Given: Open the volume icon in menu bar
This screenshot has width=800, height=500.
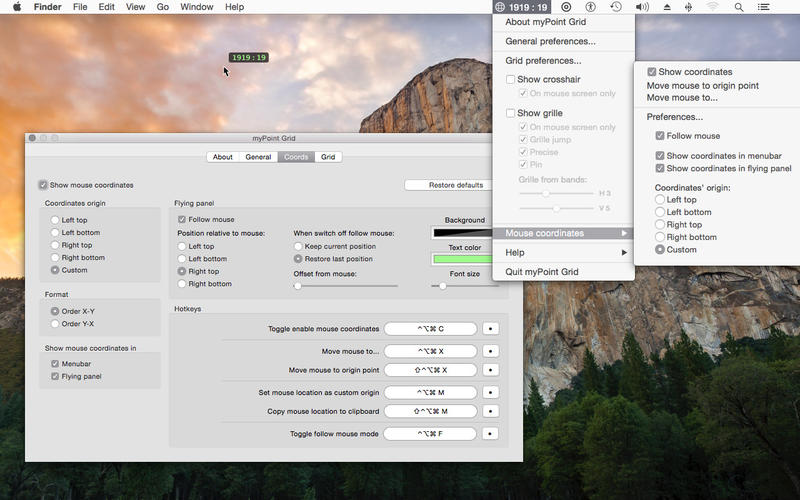Looking at the screenshot, I should point(642,7).
